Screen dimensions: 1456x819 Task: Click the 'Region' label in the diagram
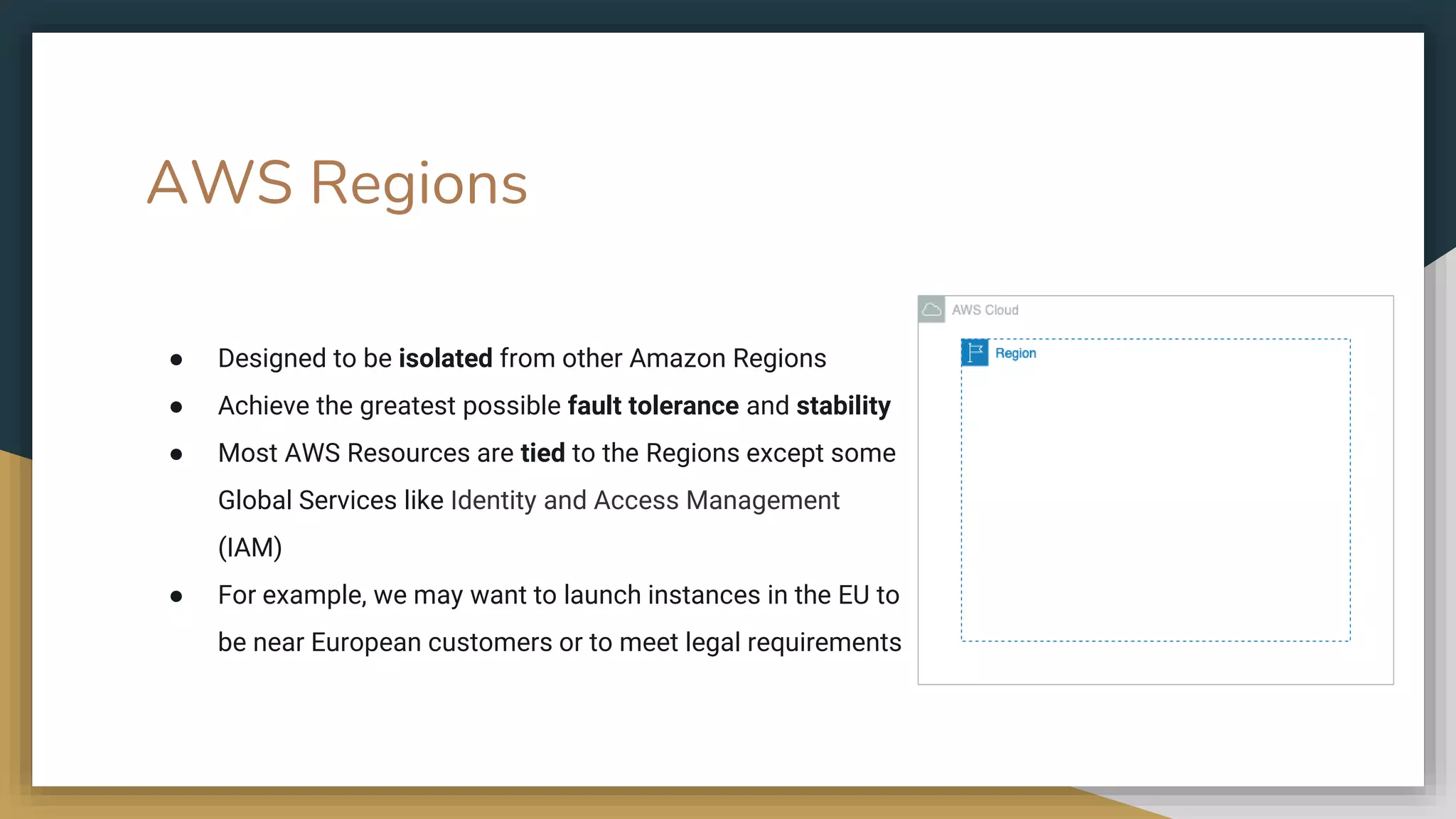[x=1015, y=353]
